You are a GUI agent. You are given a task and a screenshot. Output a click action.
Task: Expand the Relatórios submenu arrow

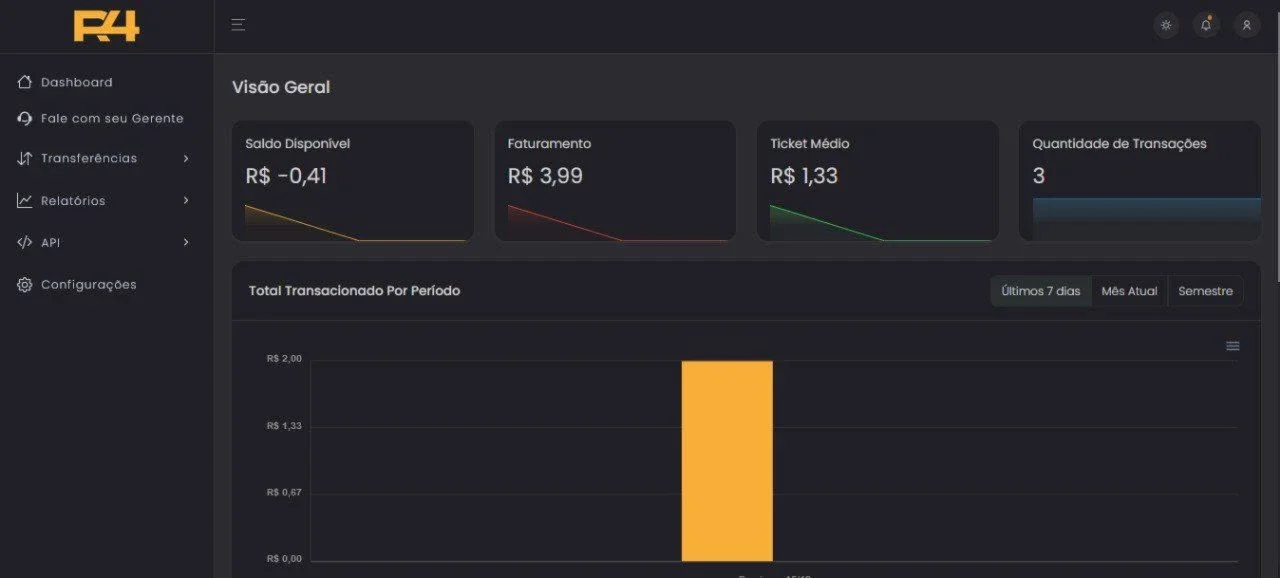coord(186,200)
